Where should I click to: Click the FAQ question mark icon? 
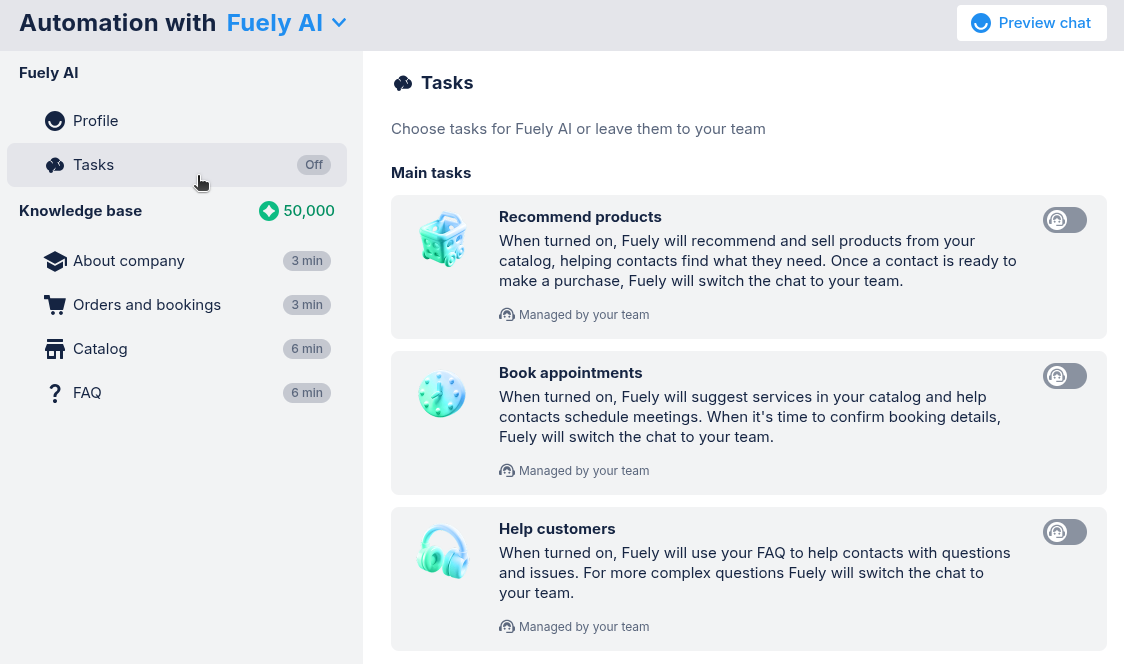55,393
